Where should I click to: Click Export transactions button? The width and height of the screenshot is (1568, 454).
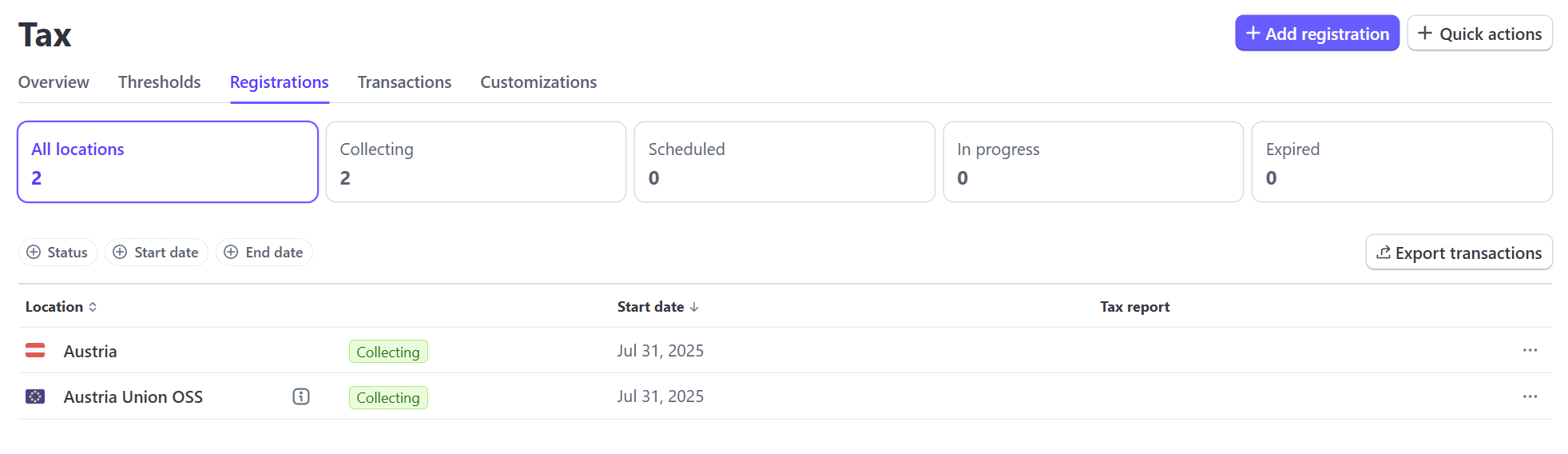[x=1459, y=253]
